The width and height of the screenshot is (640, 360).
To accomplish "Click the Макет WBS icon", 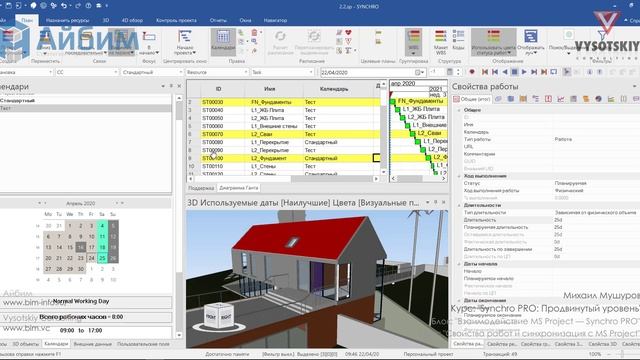I will [x=441, y=36].
